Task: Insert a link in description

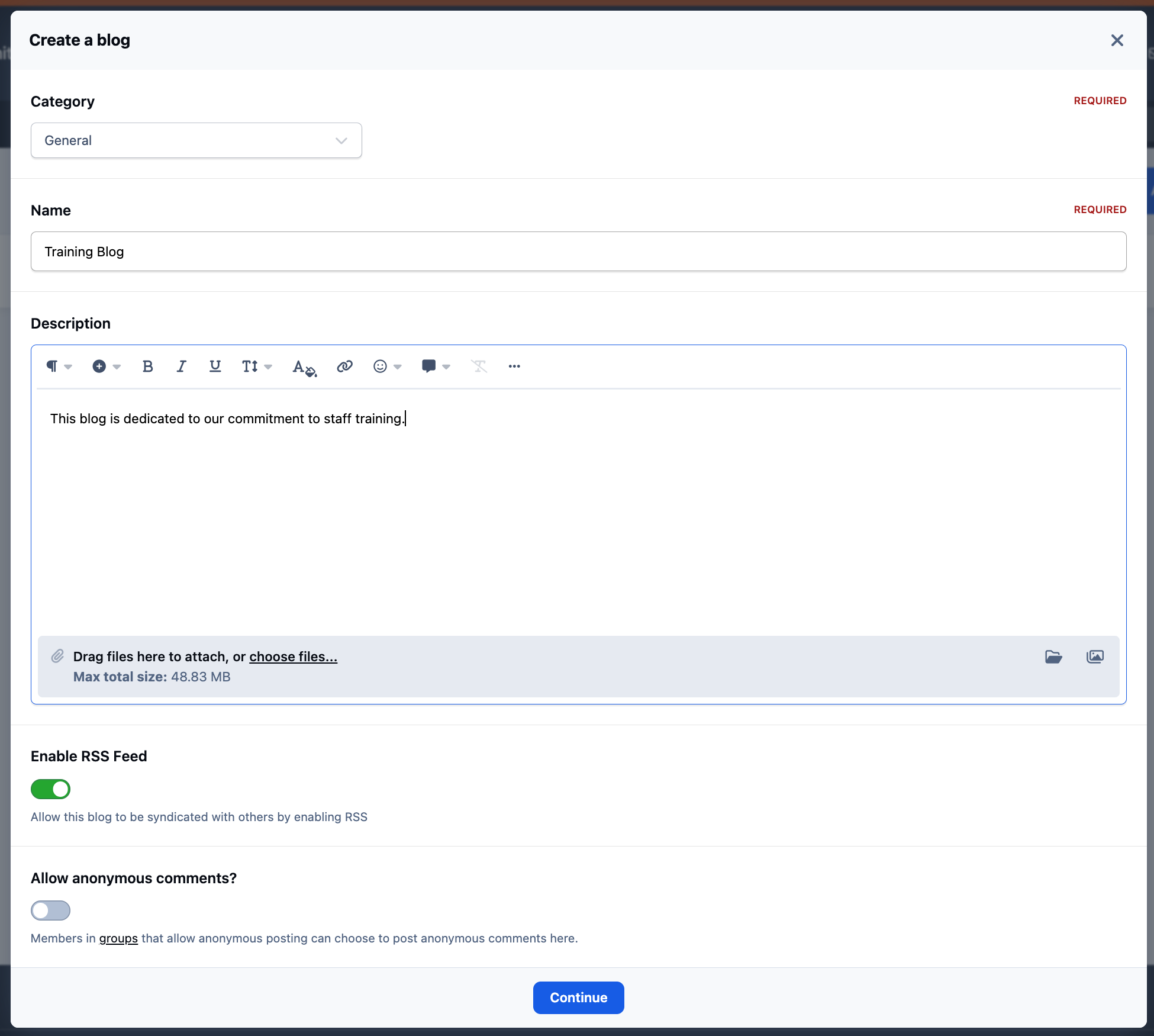Action: coord(344,366)
